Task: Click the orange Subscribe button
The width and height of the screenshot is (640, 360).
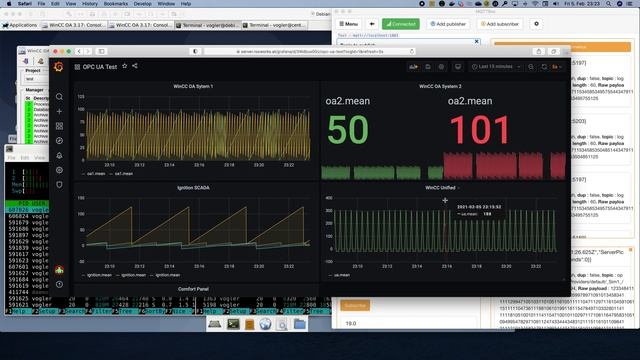Action: click(355, 305)
